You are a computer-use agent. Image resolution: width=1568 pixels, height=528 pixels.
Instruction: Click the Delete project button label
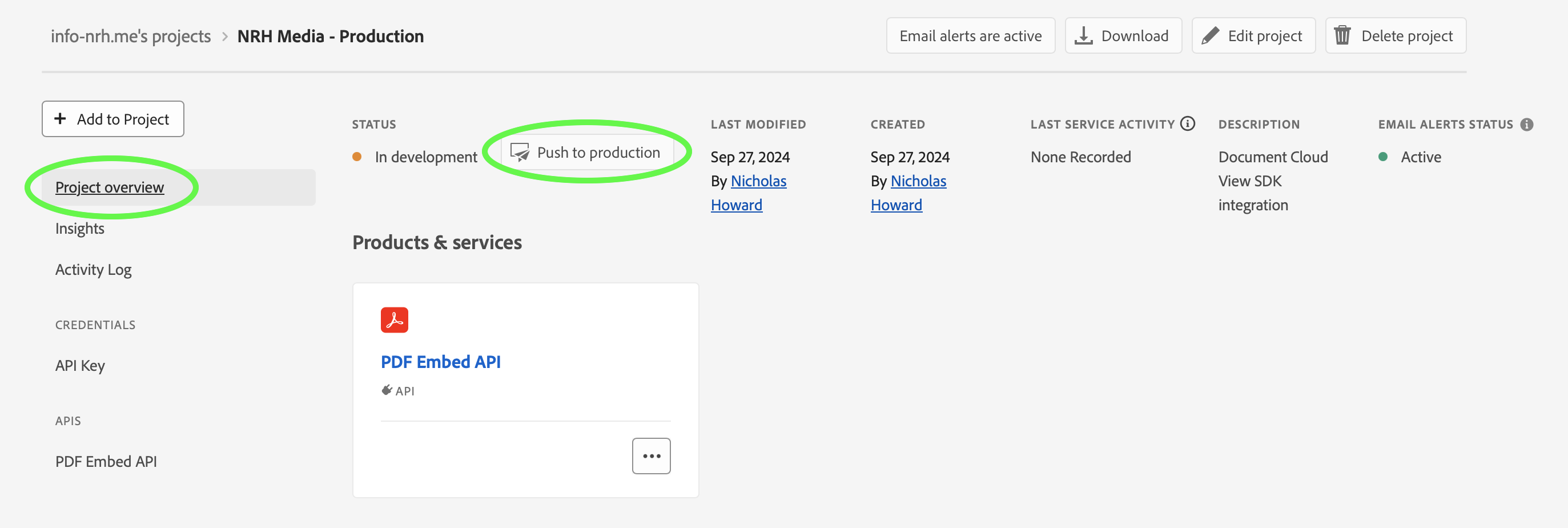[1407, 36]
